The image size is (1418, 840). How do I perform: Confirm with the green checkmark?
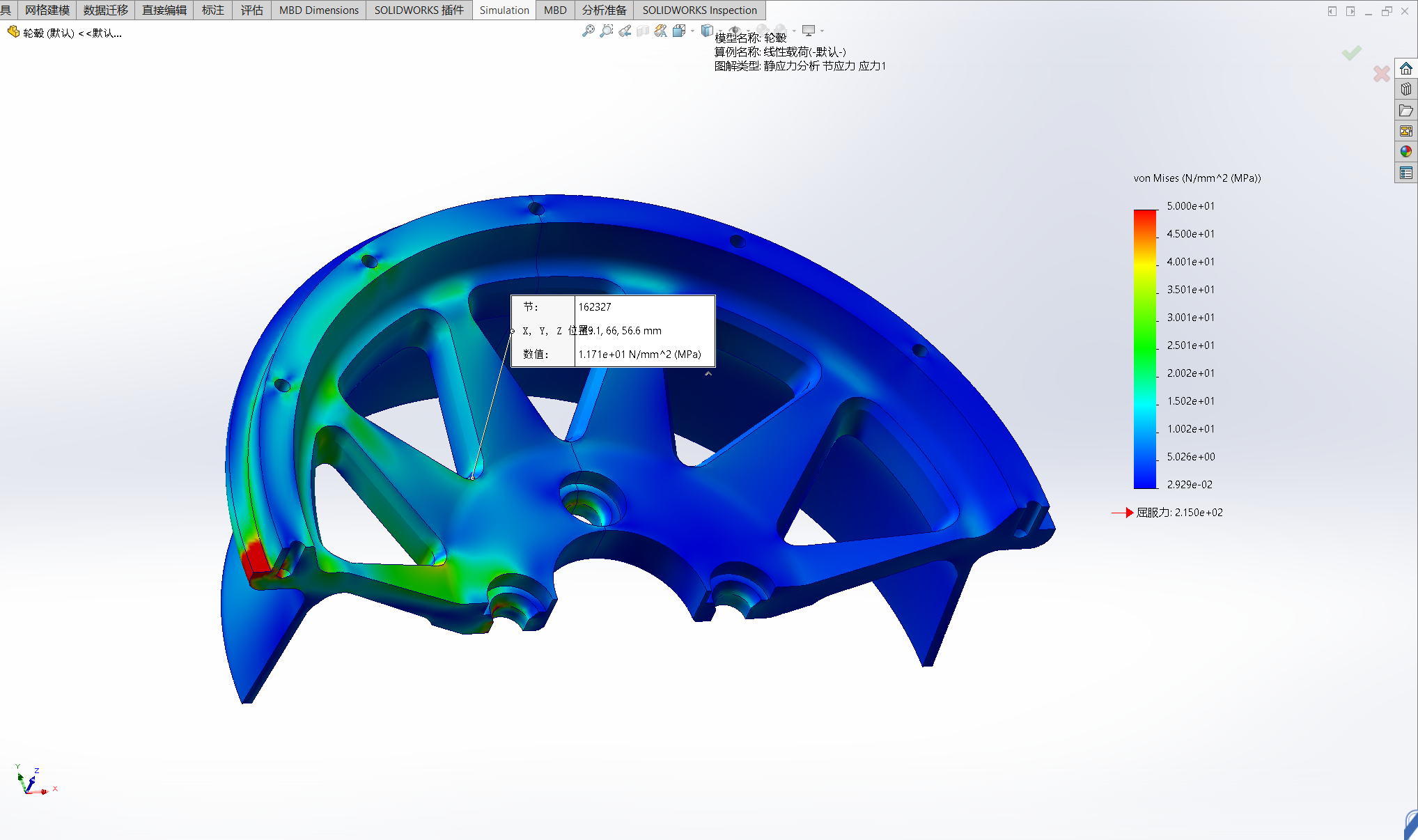coord(1351,53)
